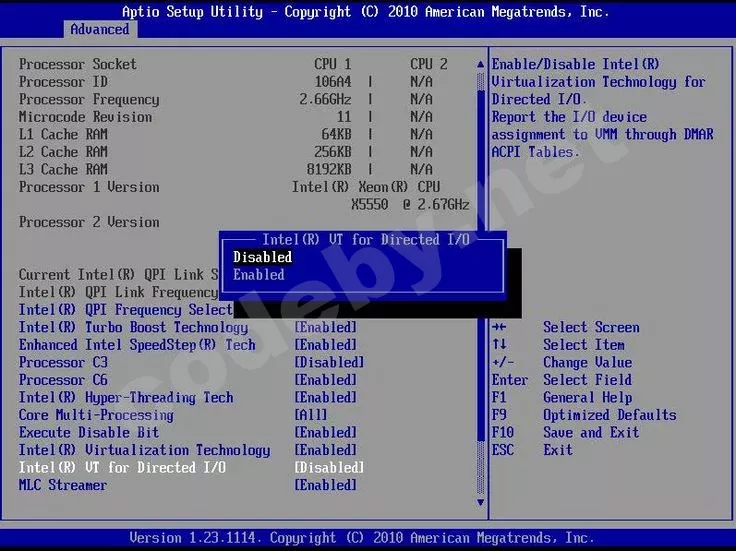Click the Processor ID label

tap(63, 82)
